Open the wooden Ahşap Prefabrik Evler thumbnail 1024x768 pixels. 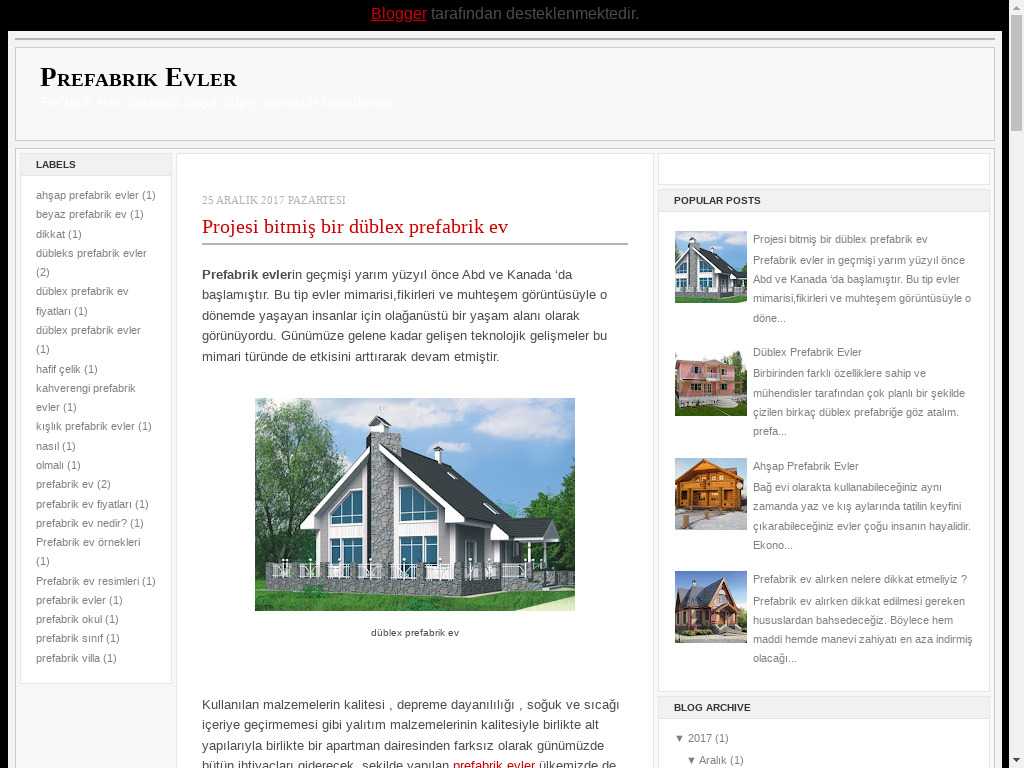pos(710,494)
